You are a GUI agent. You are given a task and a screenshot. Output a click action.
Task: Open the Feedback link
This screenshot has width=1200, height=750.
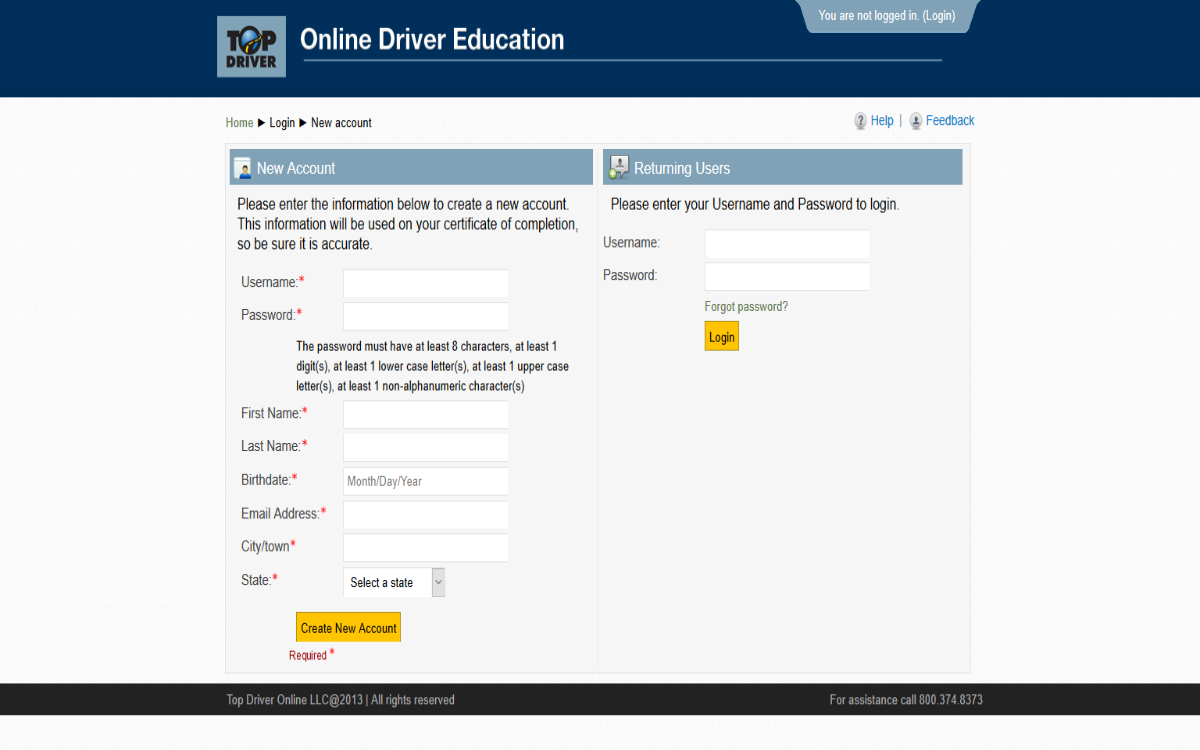pyautogui.click(x=950, y=121)
